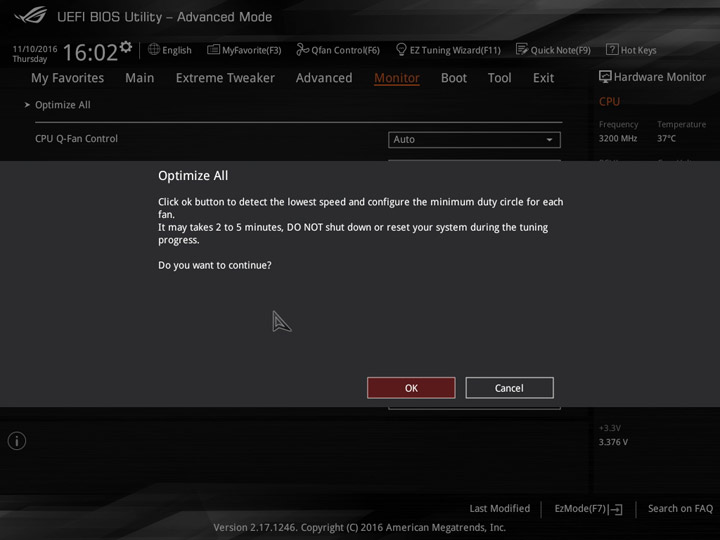
Task: Click the Qfan Control fan icon
Action: (x=302, y=50)
